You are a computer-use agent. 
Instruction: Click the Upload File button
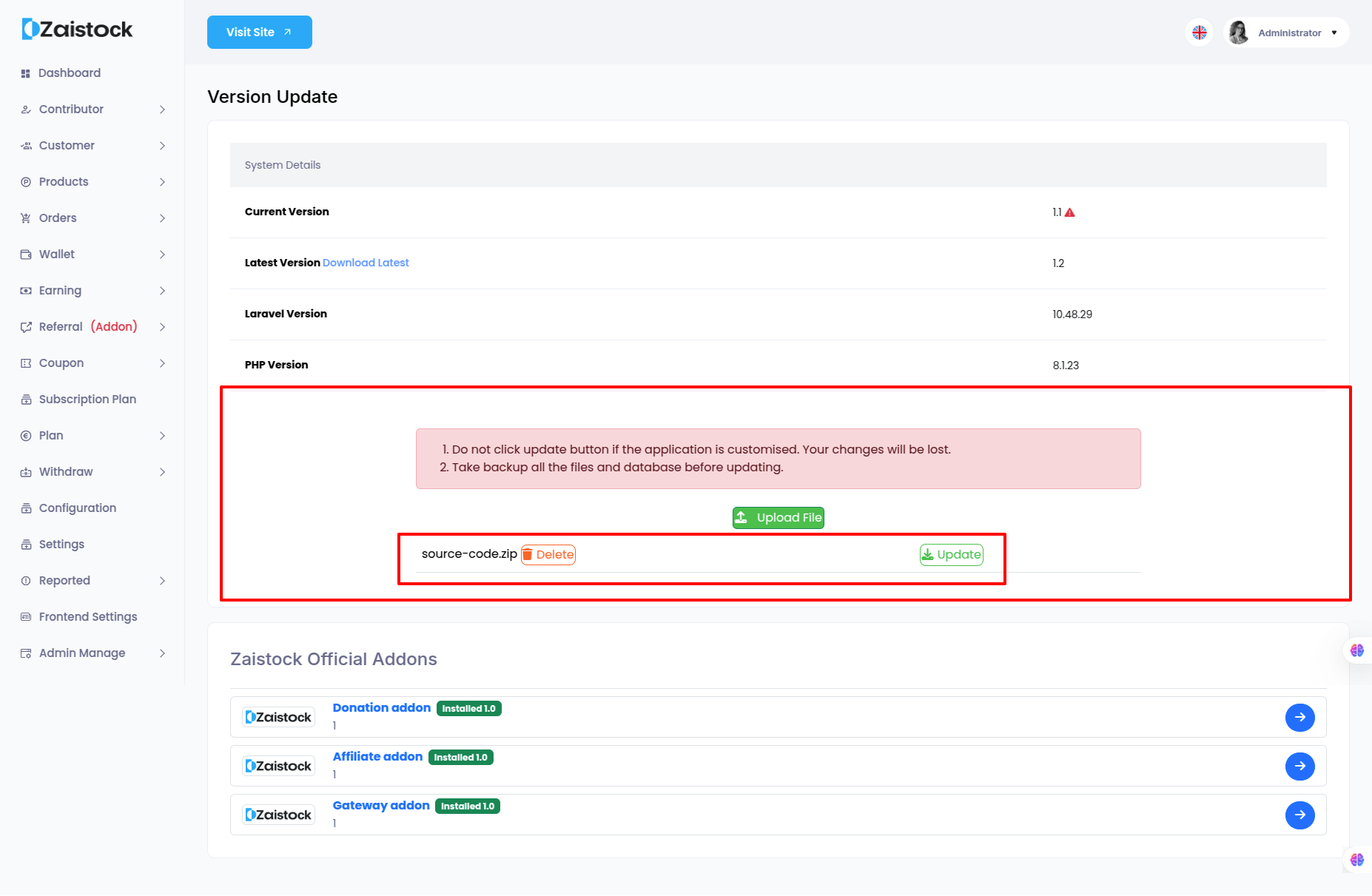pos(779,518)
